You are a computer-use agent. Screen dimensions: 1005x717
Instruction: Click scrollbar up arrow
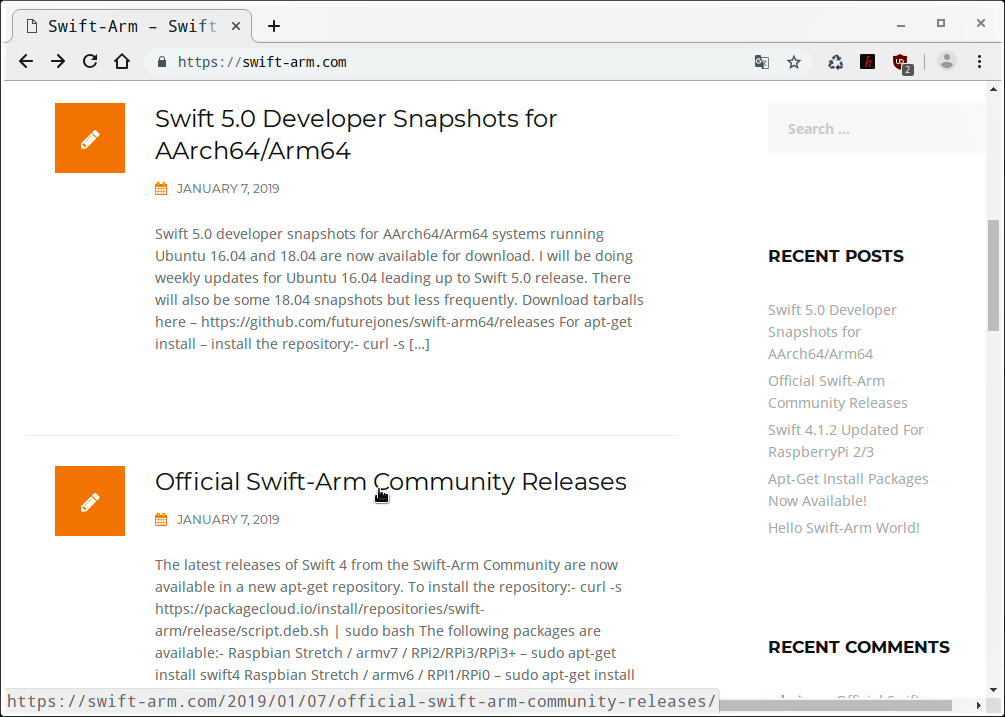click(993, 89)
